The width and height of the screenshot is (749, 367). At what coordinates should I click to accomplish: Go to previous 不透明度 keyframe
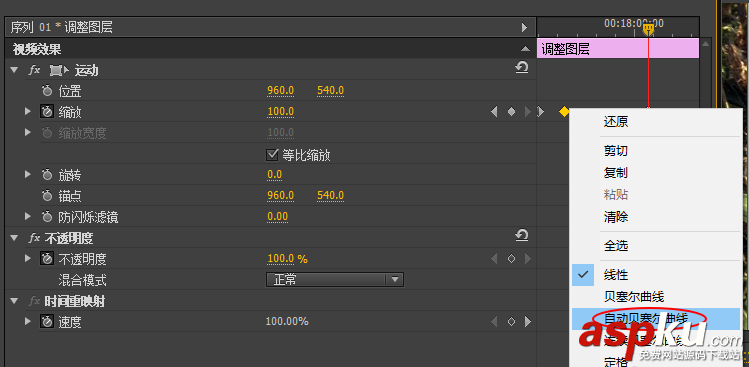(494, 259)
